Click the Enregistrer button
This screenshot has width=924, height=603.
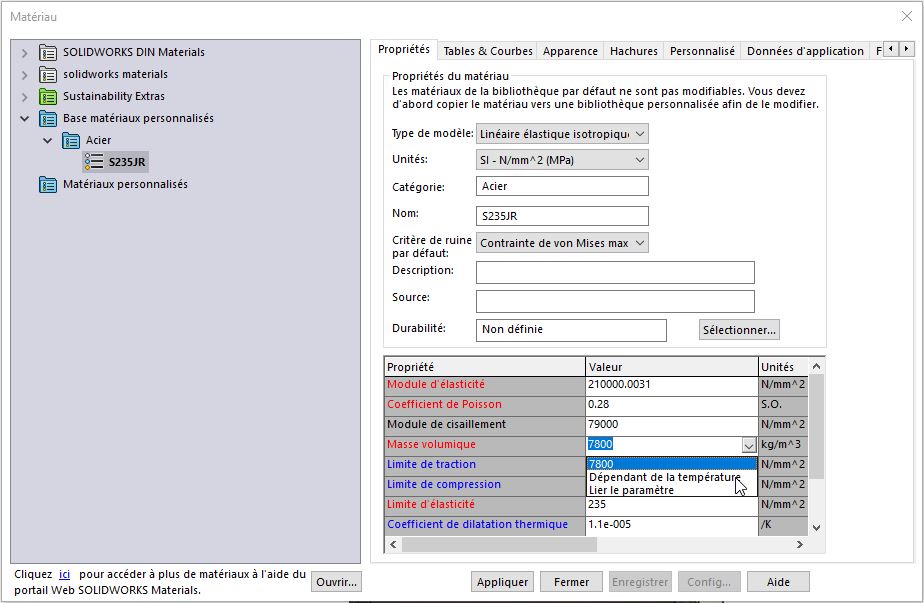(640, 582)
